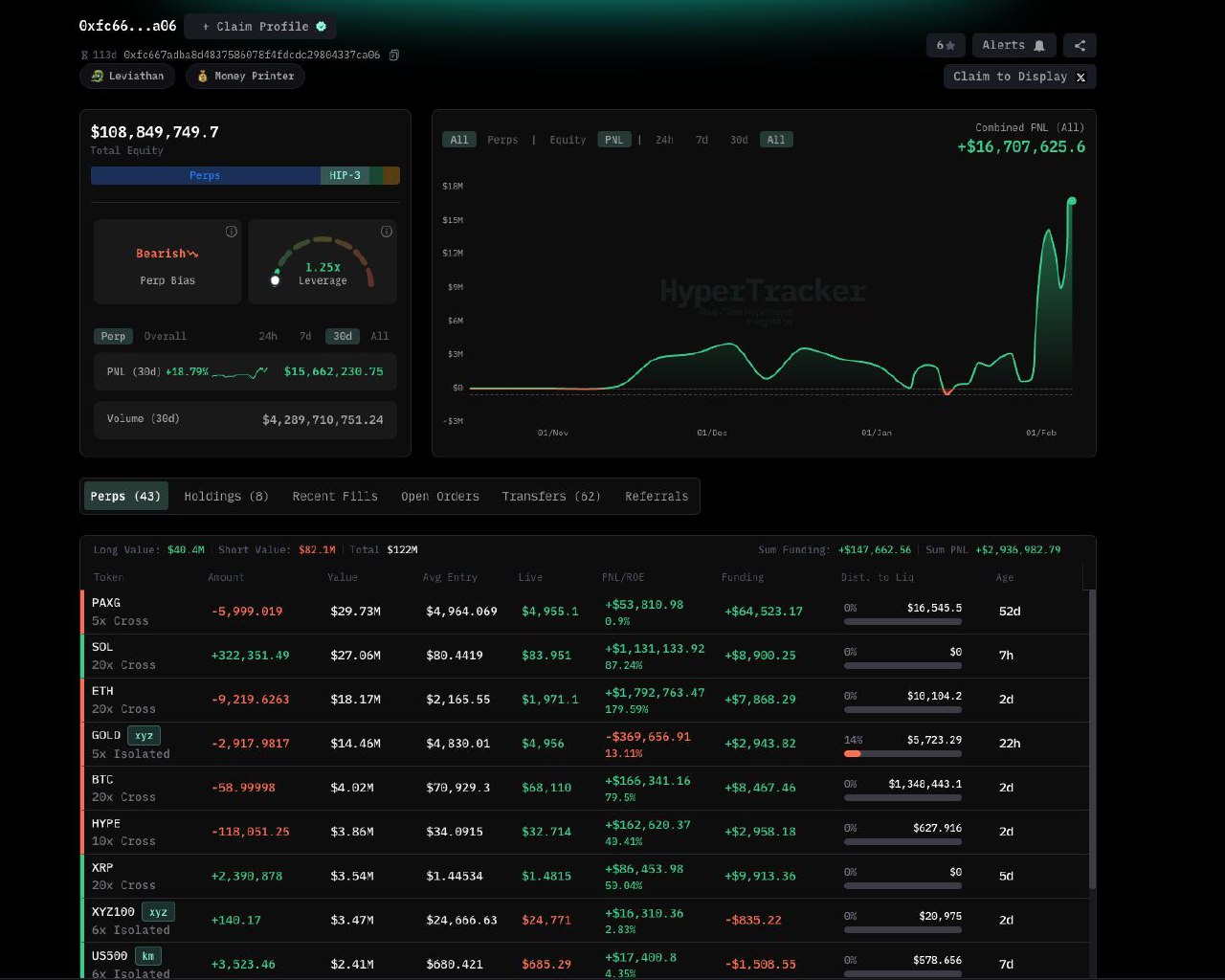Open Alerts with the bell icon
The image size is (1225, 980).
pos(1013,45)
